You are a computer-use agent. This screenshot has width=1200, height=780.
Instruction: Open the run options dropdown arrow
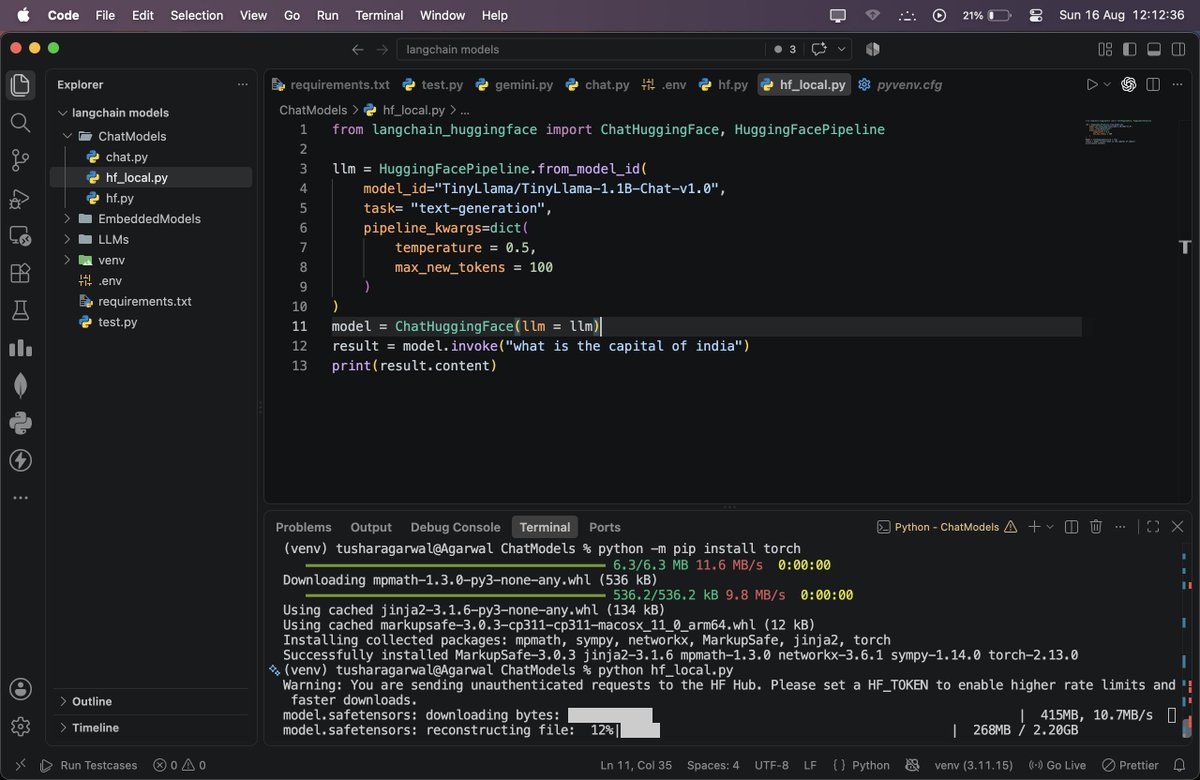1108,85
